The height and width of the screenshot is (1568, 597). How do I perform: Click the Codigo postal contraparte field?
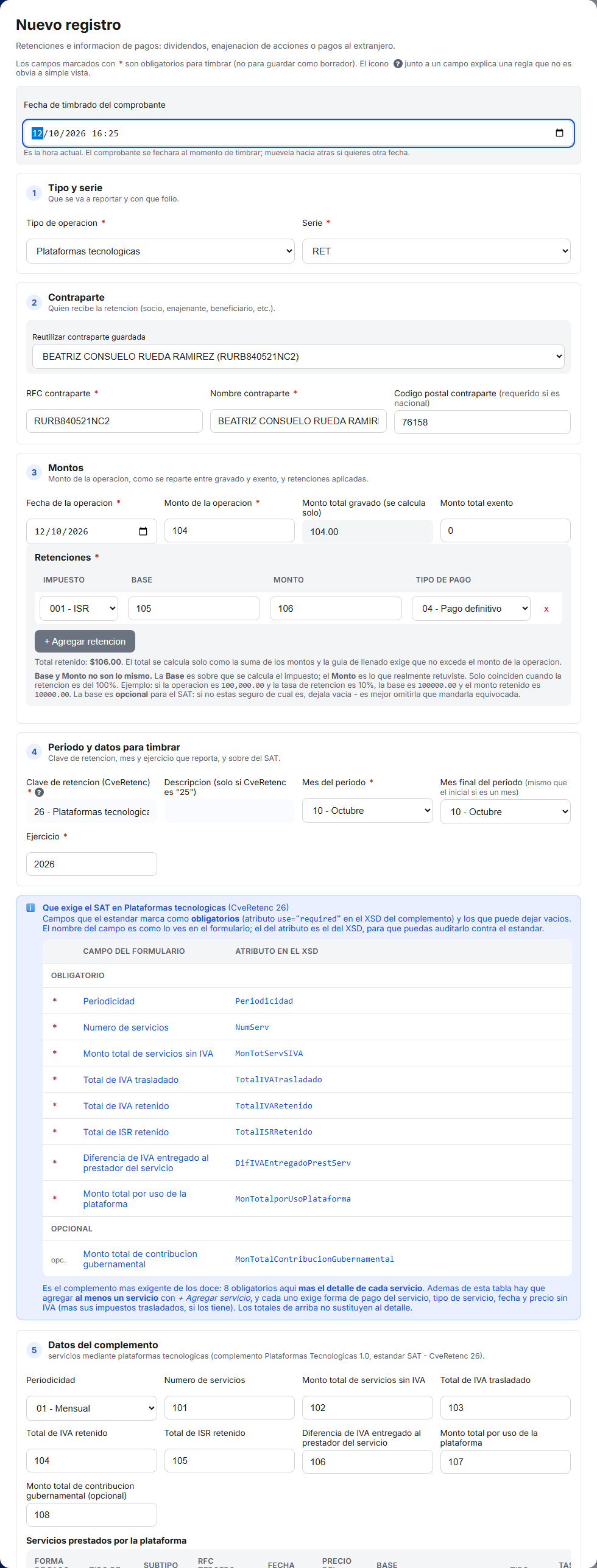point(482,422)
